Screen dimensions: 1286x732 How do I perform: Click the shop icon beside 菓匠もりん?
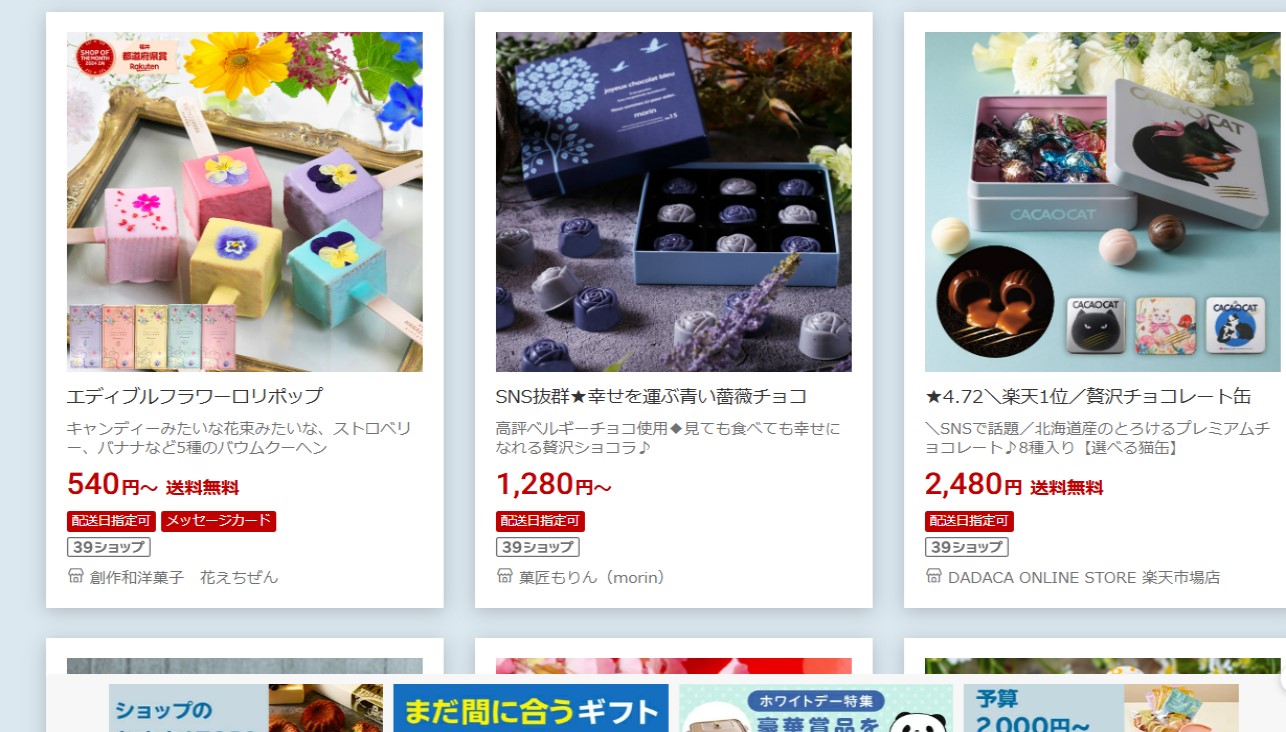click(504, 576)
